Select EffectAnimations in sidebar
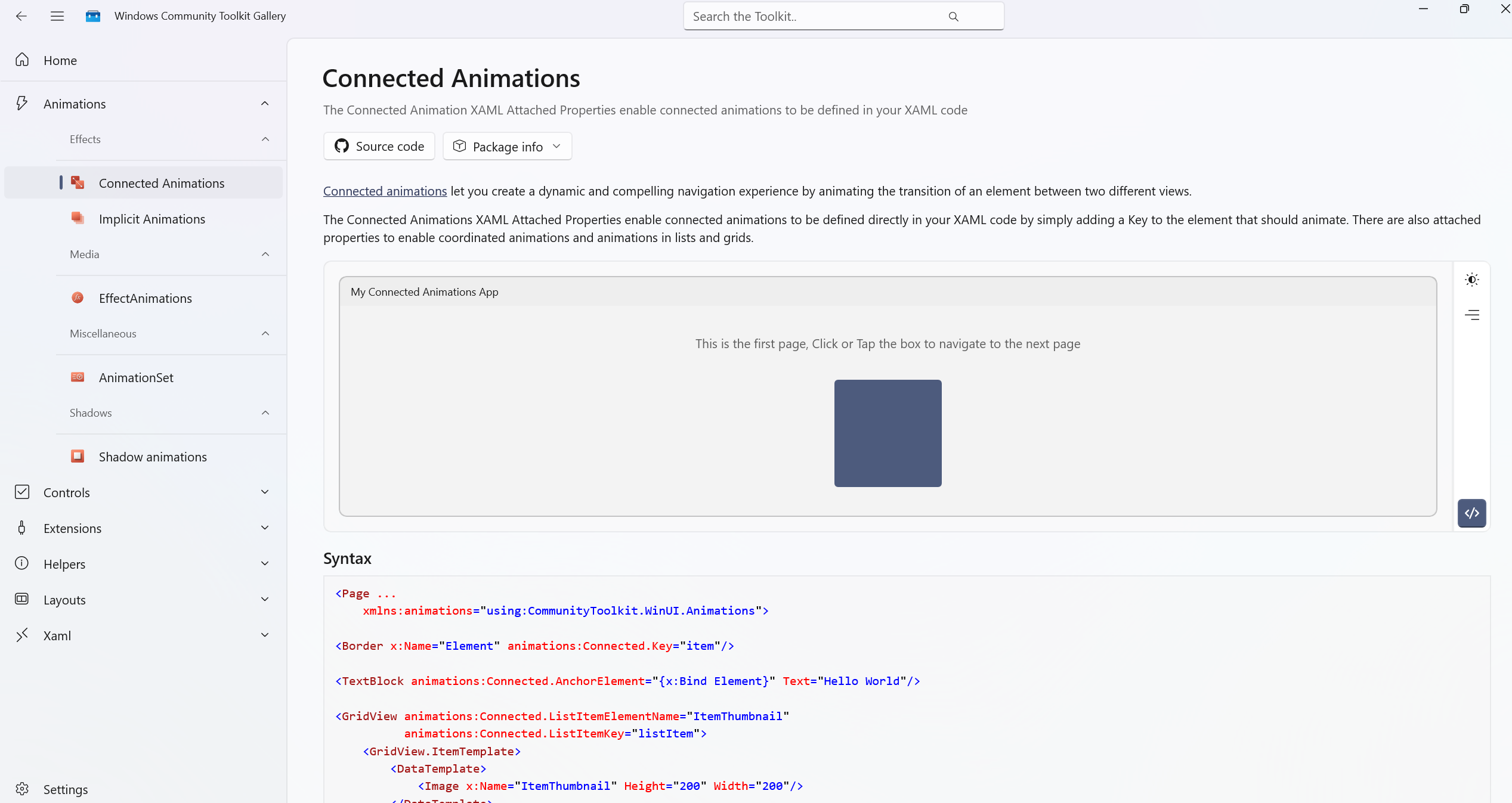The image size is (1512, 803). pos(143,298)
